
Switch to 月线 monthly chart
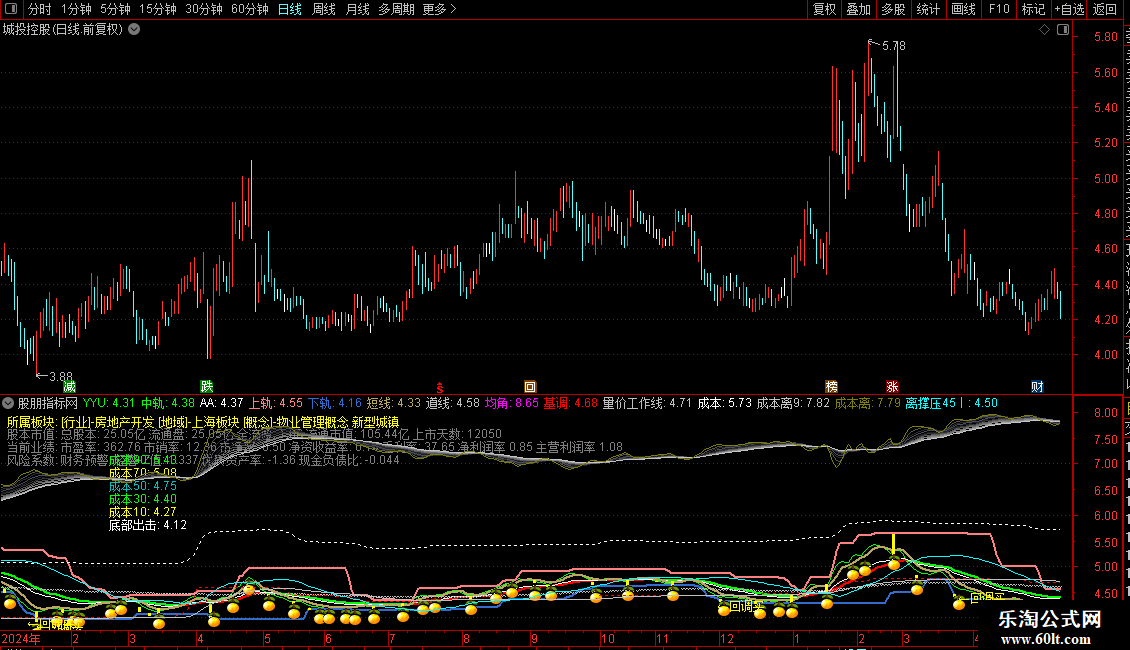point(357,9)
